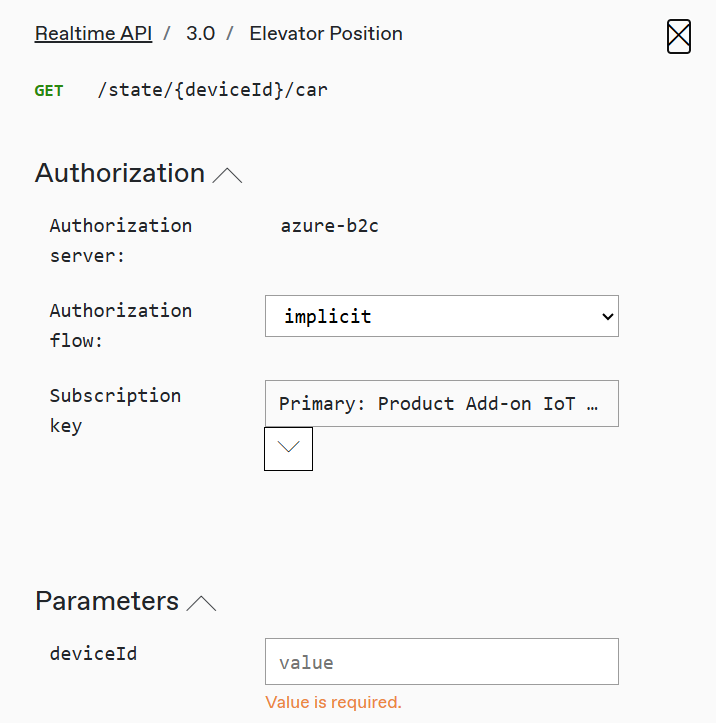Image resolution: width=716 pixels, height=723 pixels.
Task: Click the GET method label
Action: [49, 91]
